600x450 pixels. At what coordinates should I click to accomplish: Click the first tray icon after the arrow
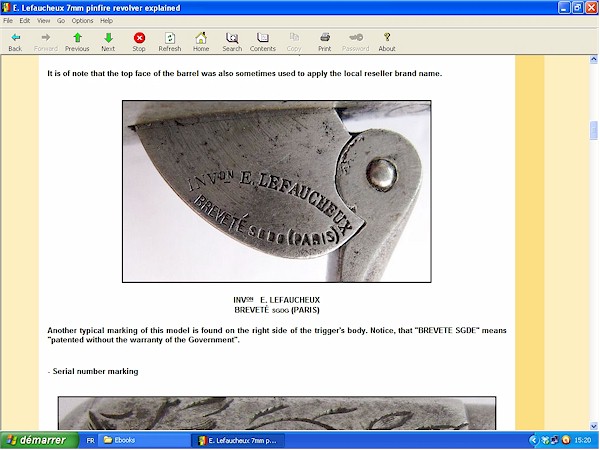[x=545, y=440]
